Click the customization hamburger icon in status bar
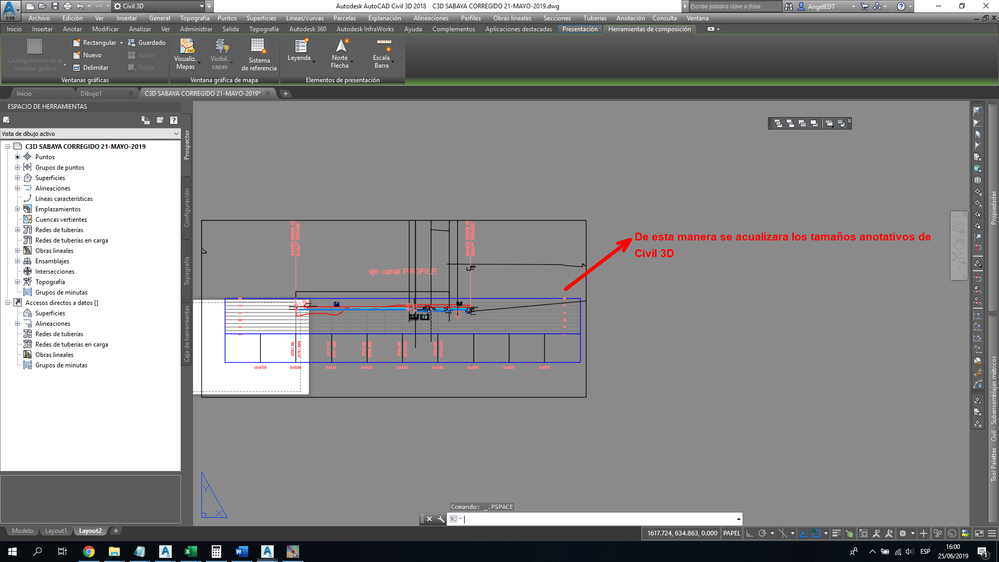999x562 pixels. pyautogui.click(x=993, y=533)
